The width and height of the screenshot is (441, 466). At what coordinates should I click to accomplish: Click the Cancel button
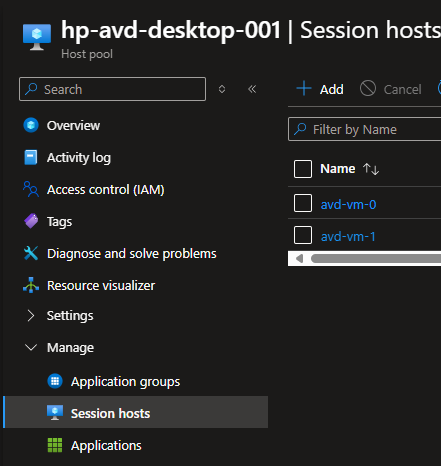coord(391,89)
